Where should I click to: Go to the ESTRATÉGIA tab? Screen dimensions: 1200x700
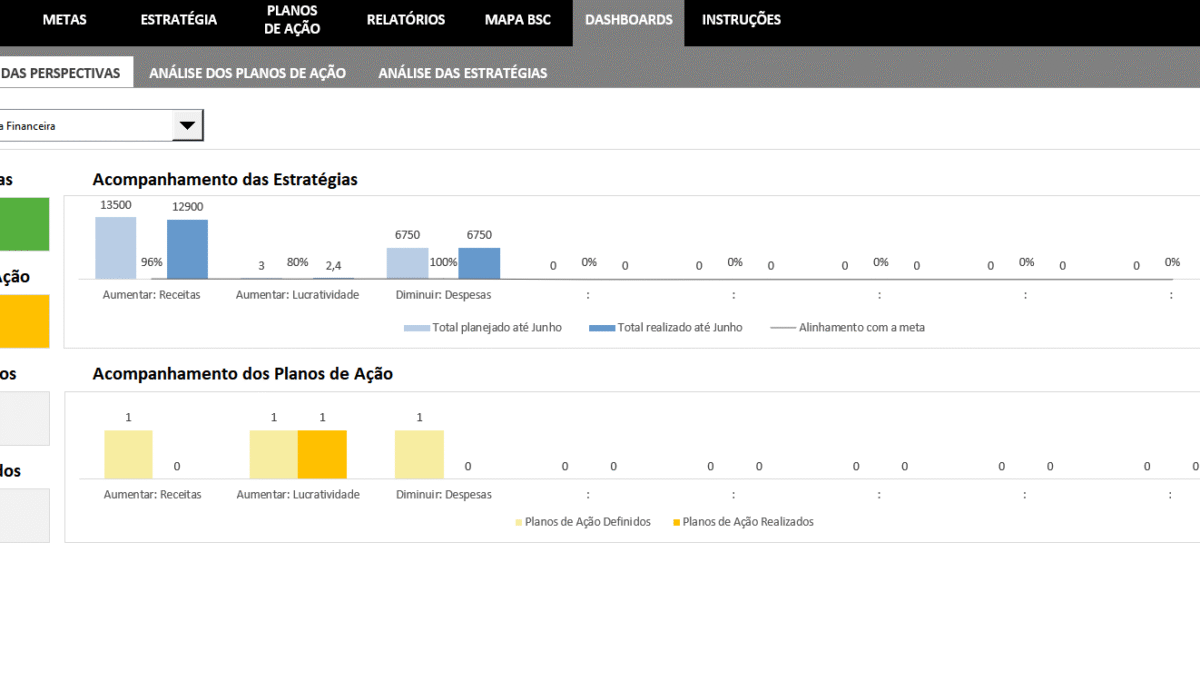click(x=178, y=20)
